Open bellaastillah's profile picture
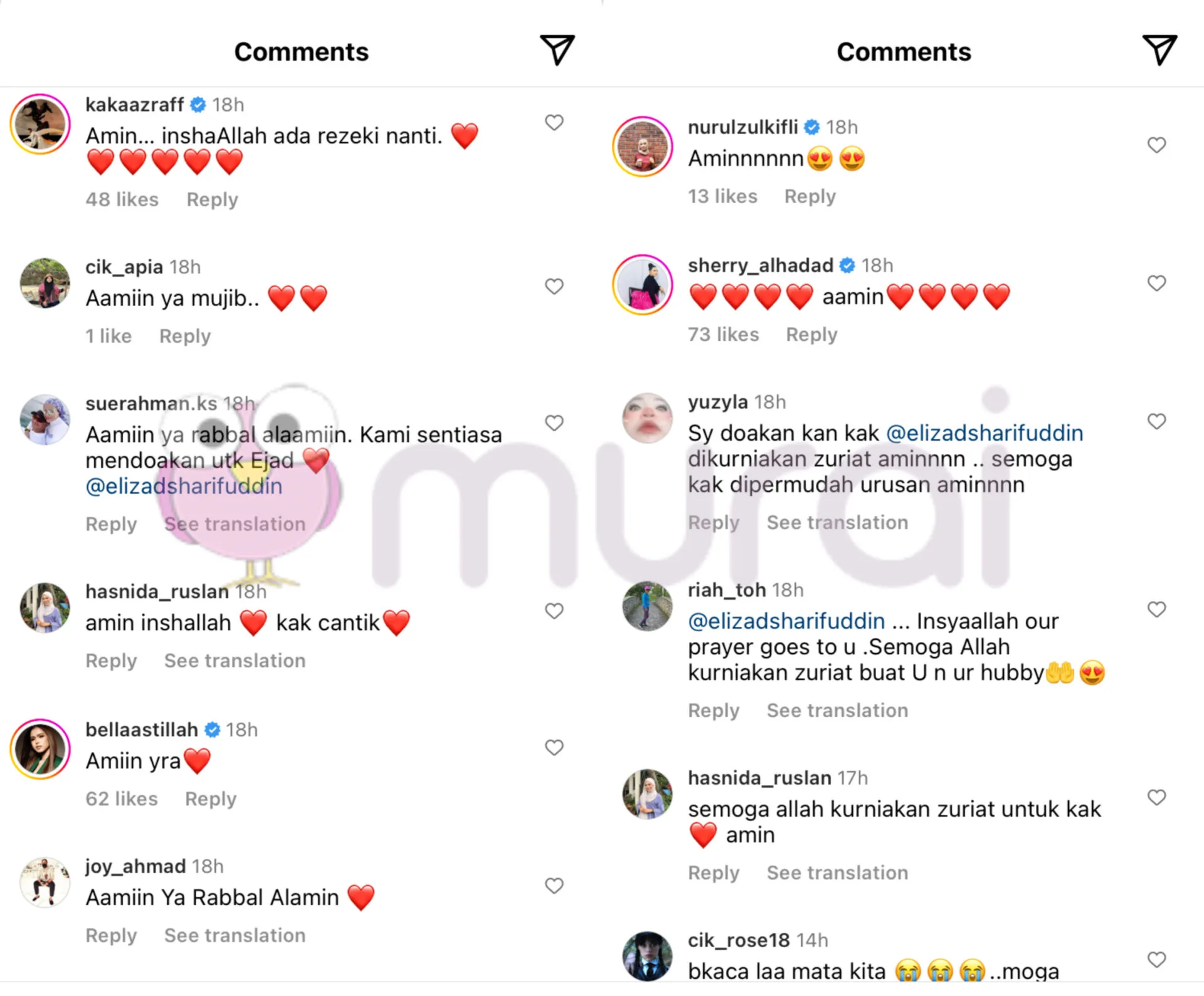The height and width of the screenshot is (996, 1204). [40, 749]
